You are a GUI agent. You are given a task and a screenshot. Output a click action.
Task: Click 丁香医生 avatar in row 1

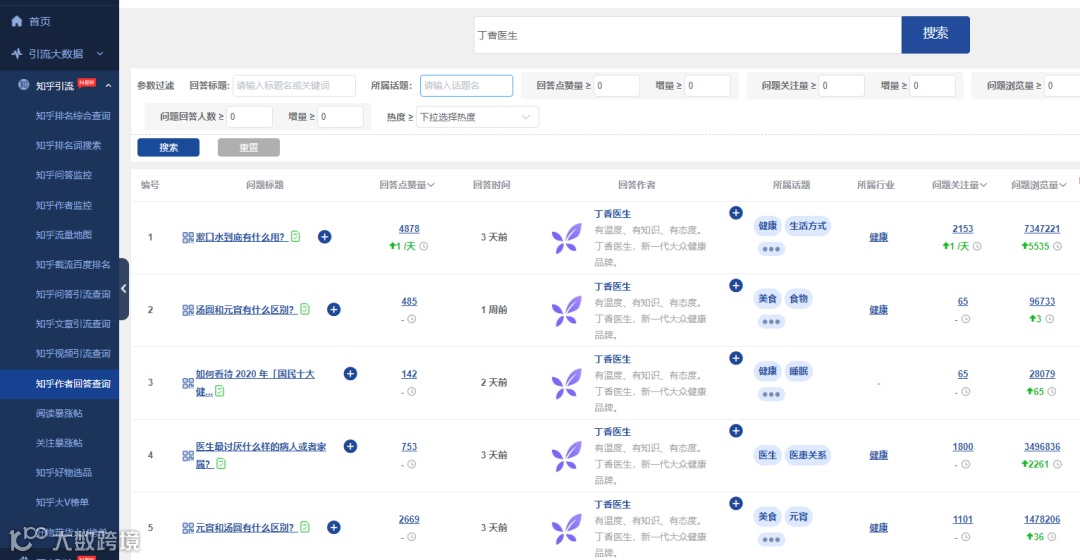(x=567, y=238)
